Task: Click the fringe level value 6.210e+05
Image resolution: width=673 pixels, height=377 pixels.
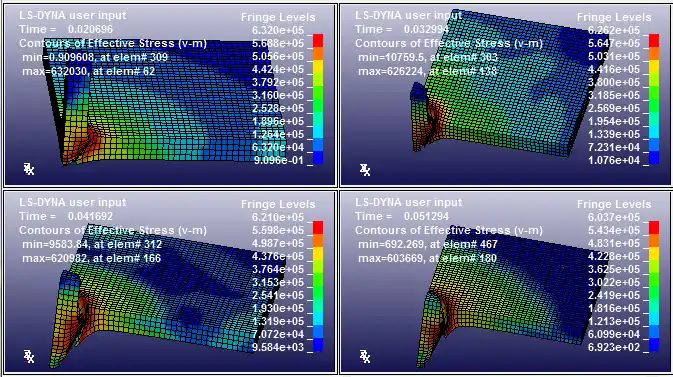Action: coord(278,217)
